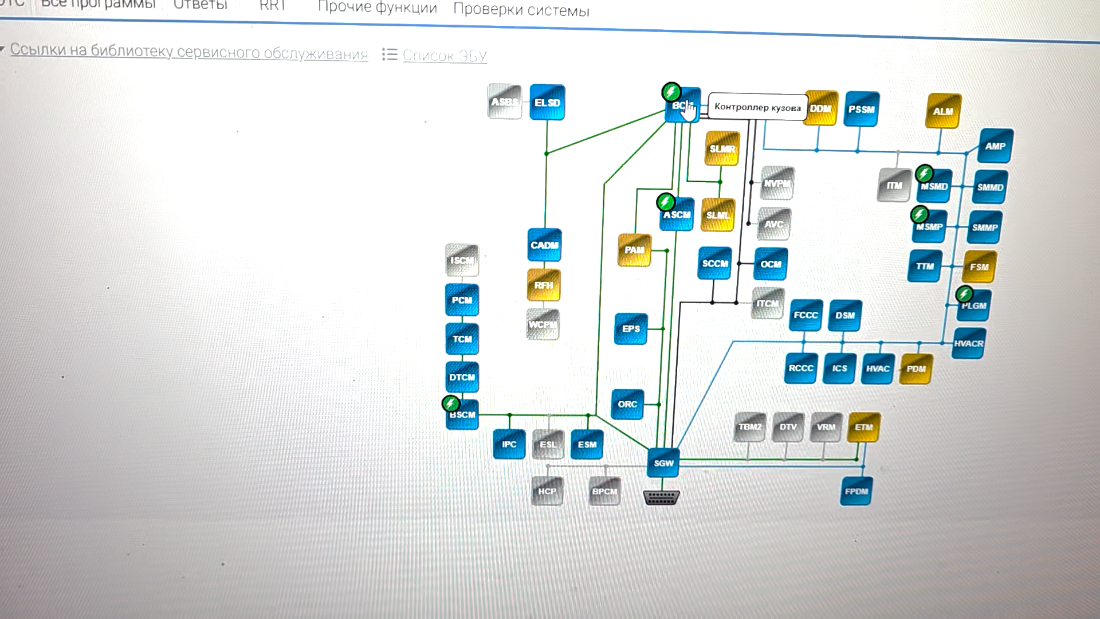Click the blue TCM module node

coord(462,339)
